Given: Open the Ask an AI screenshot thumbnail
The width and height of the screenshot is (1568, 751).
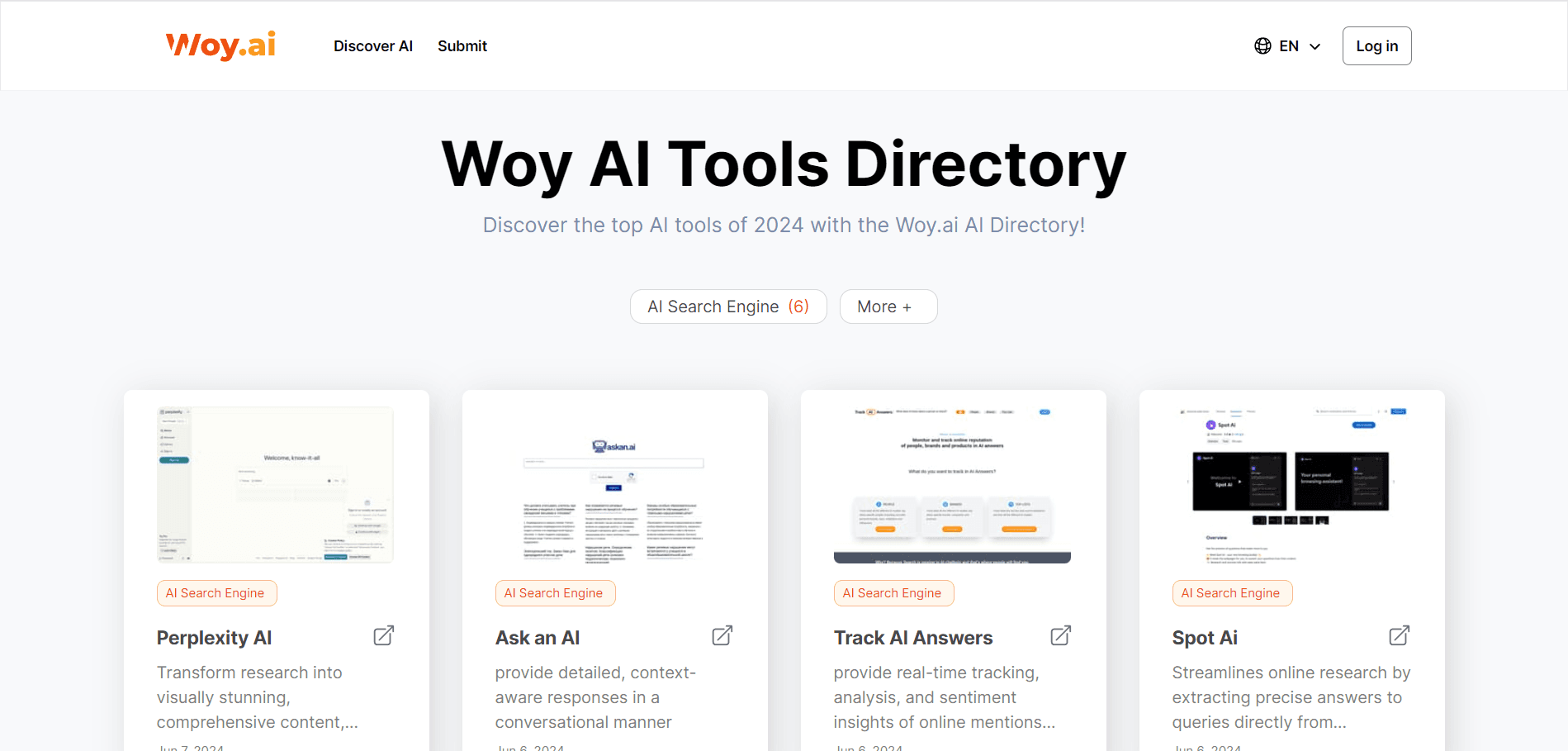Looking at the screenshot, I should [x=613, y=485].
